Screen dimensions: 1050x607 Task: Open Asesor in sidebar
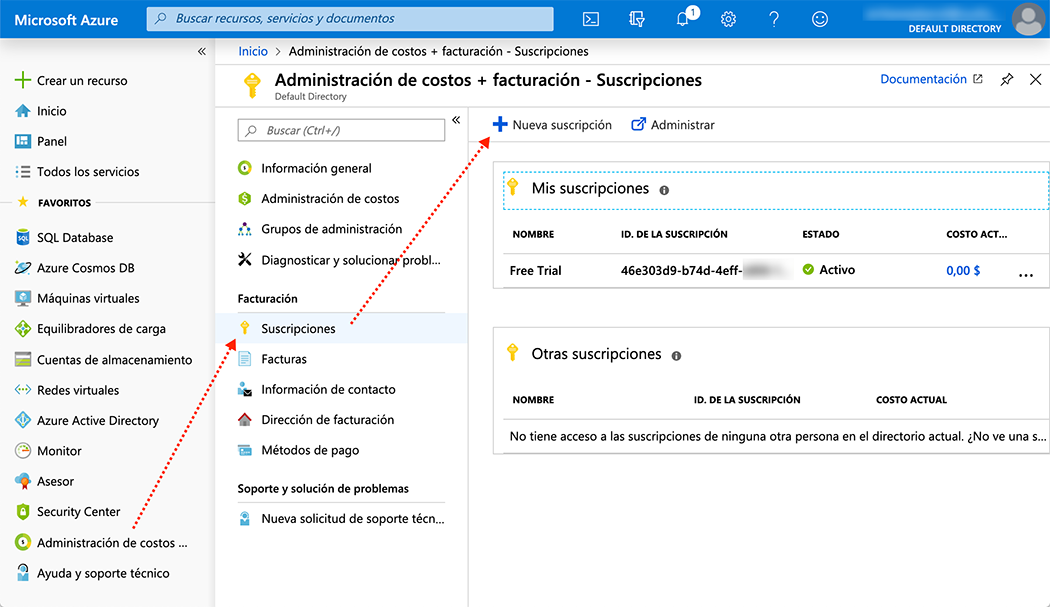tap(44, 481)
